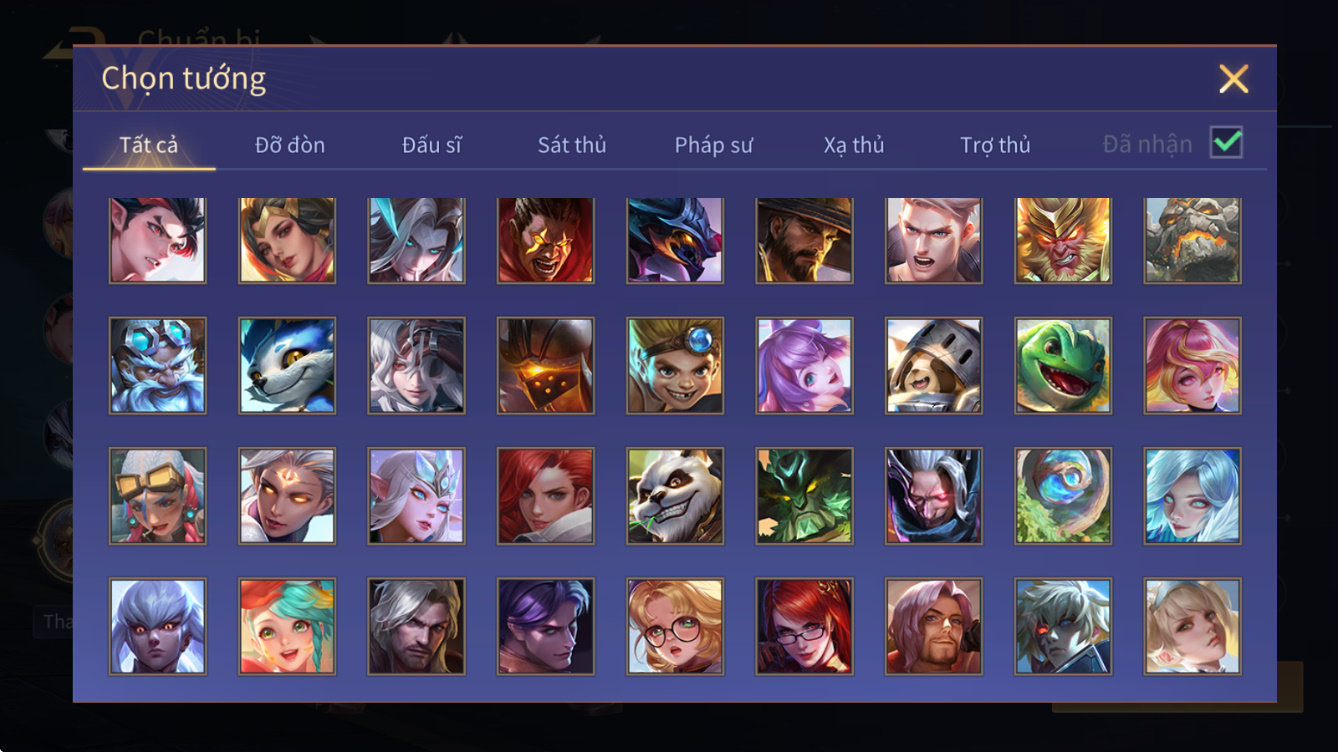Viewport: 1338px width, 752px height.
Task: Pick the green chameleon hero portrait
Action: (x=1063, y=366)
